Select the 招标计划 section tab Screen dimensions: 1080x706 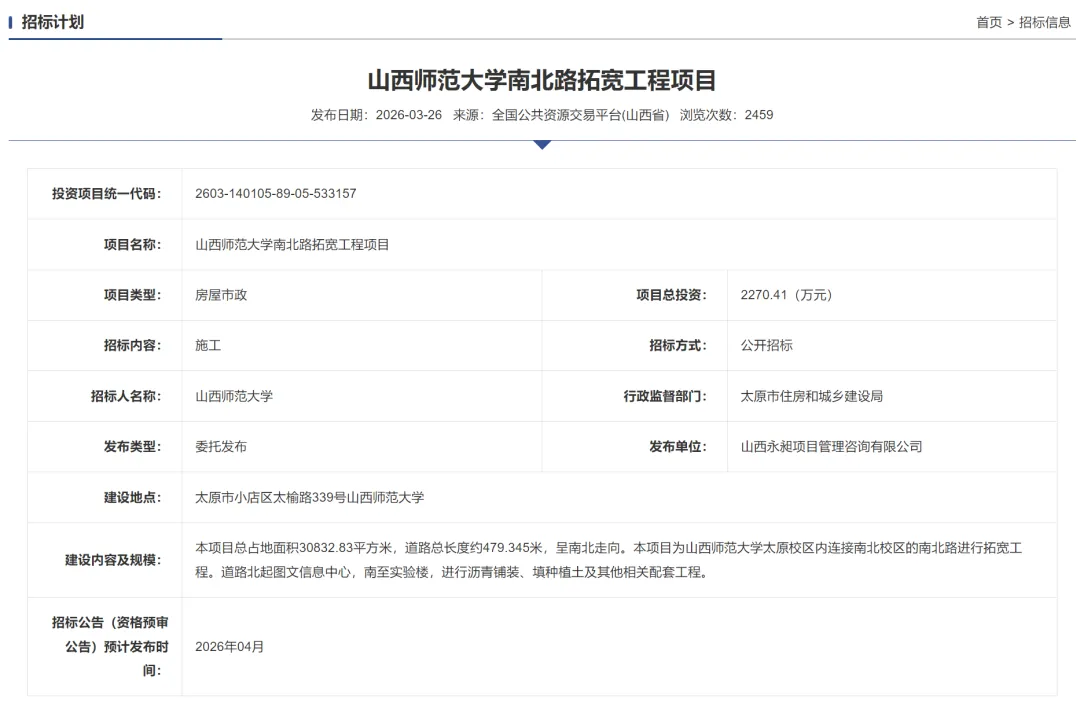52,22
